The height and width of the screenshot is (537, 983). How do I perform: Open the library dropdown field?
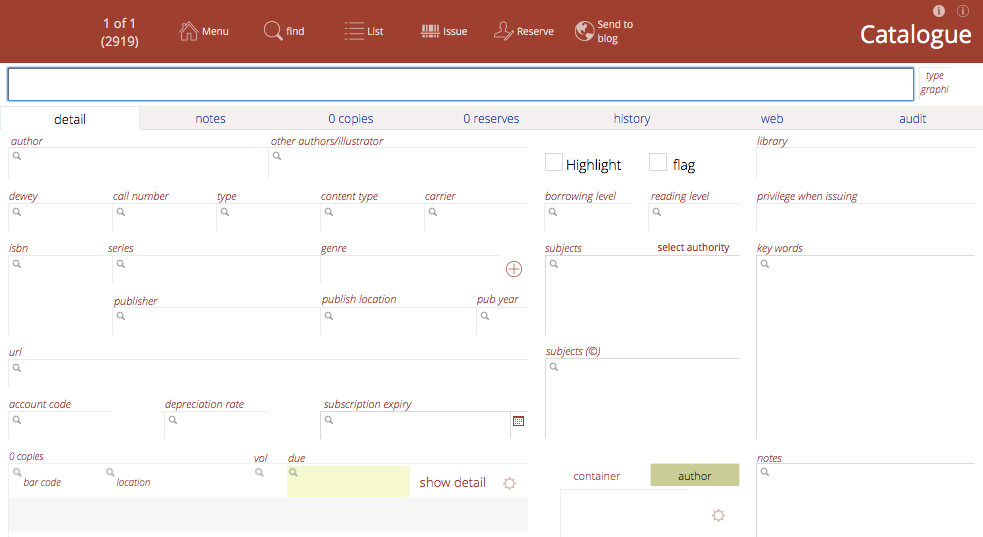[x=865, y=162]
